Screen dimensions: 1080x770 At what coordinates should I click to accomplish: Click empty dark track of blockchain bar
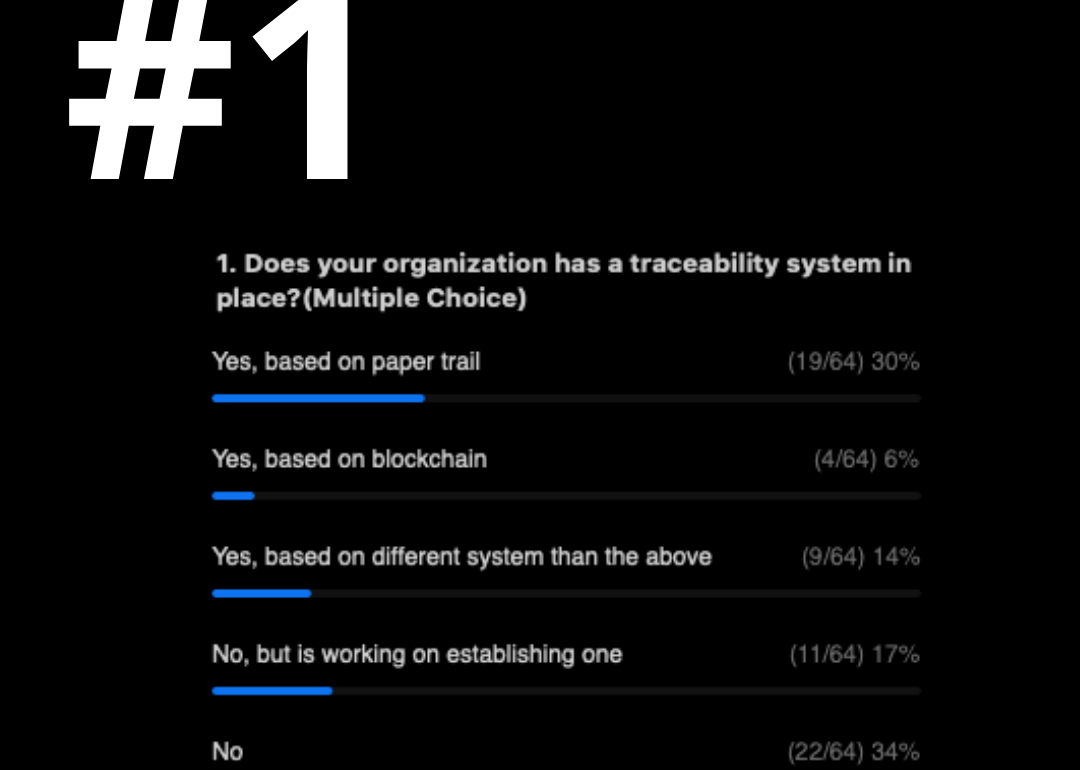click(588, 496)
